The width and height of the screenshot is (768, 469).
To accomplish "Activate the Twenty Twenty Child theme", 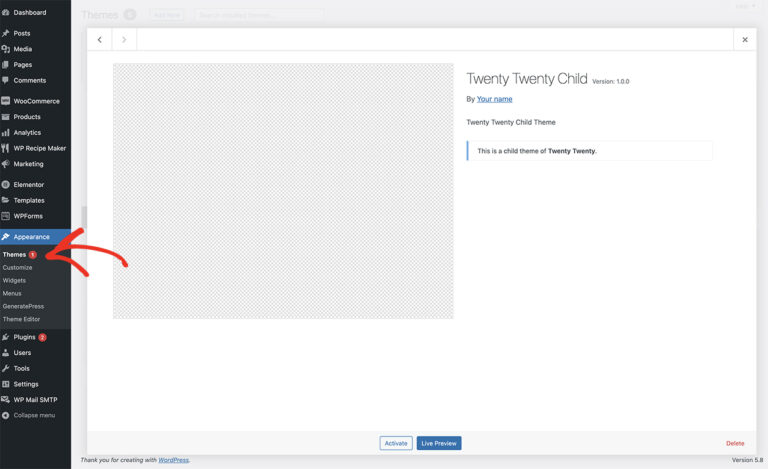I will (396, 443).
